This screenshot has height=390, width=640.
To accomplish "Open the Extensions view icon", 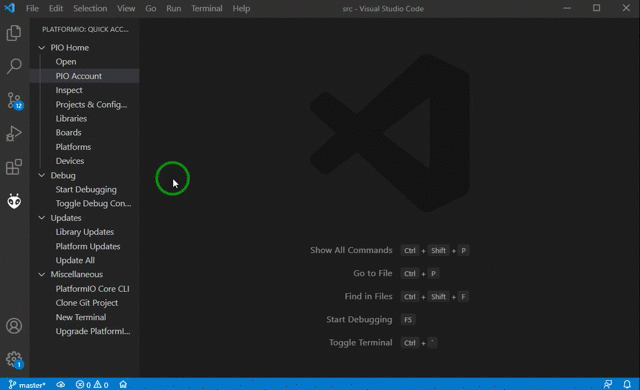I will click(x=14, y=167).
